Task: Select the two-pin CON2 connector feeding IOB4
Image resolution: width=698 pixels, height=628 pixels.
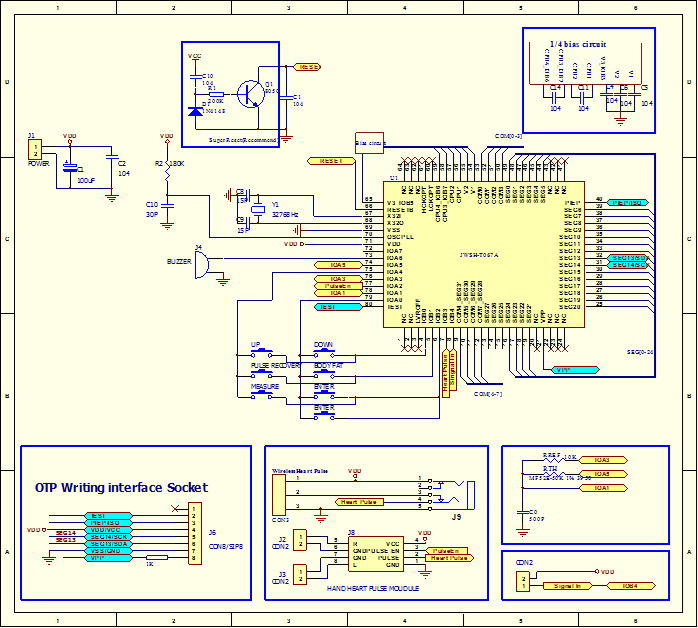Action: click(523, 582)
